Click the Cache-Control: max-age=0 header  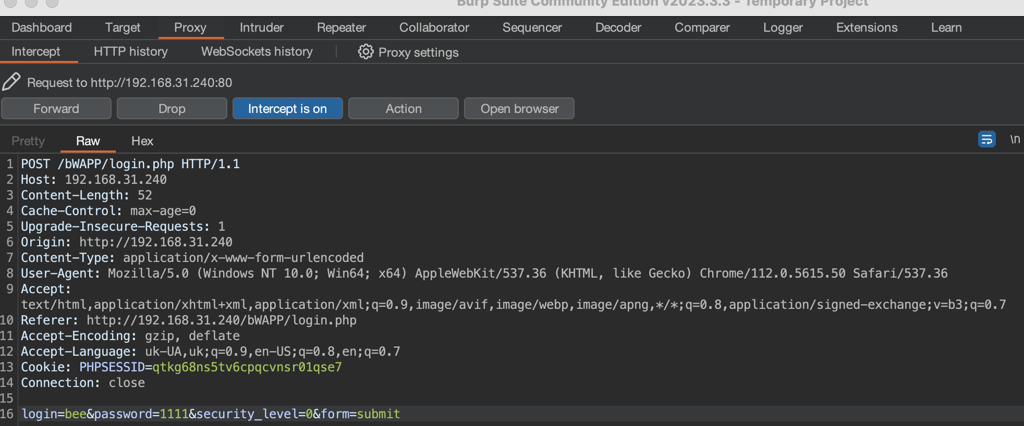coord(108,211)
